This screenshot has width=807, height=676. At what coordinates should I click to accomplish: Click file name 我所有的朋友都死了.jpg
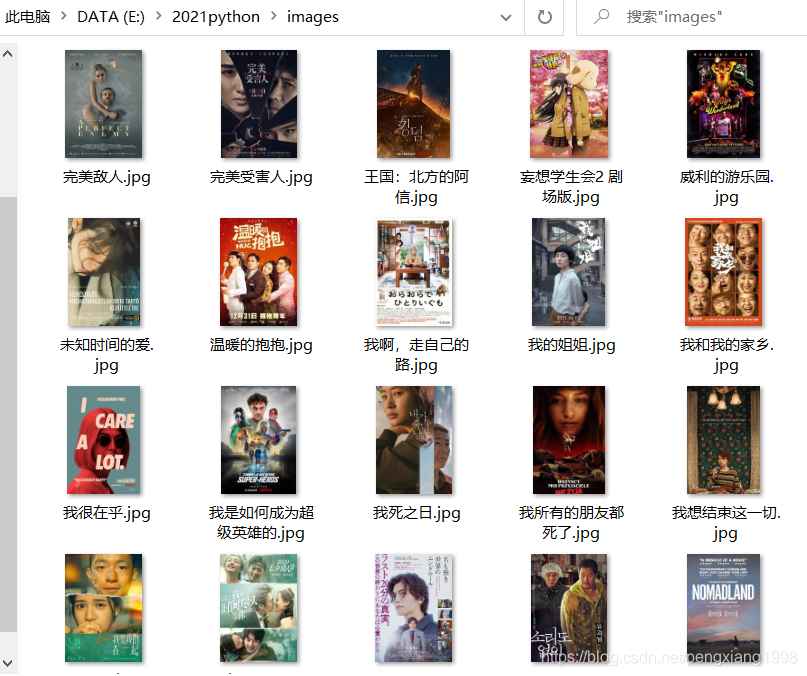click(x=571, y=523)
